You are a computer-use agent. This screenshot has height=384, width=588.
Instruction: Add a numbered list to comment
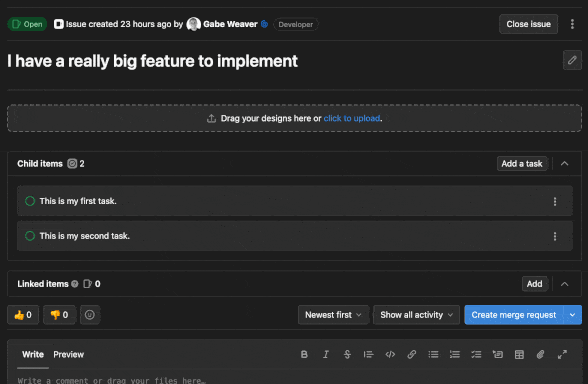[x=454, y=354]
